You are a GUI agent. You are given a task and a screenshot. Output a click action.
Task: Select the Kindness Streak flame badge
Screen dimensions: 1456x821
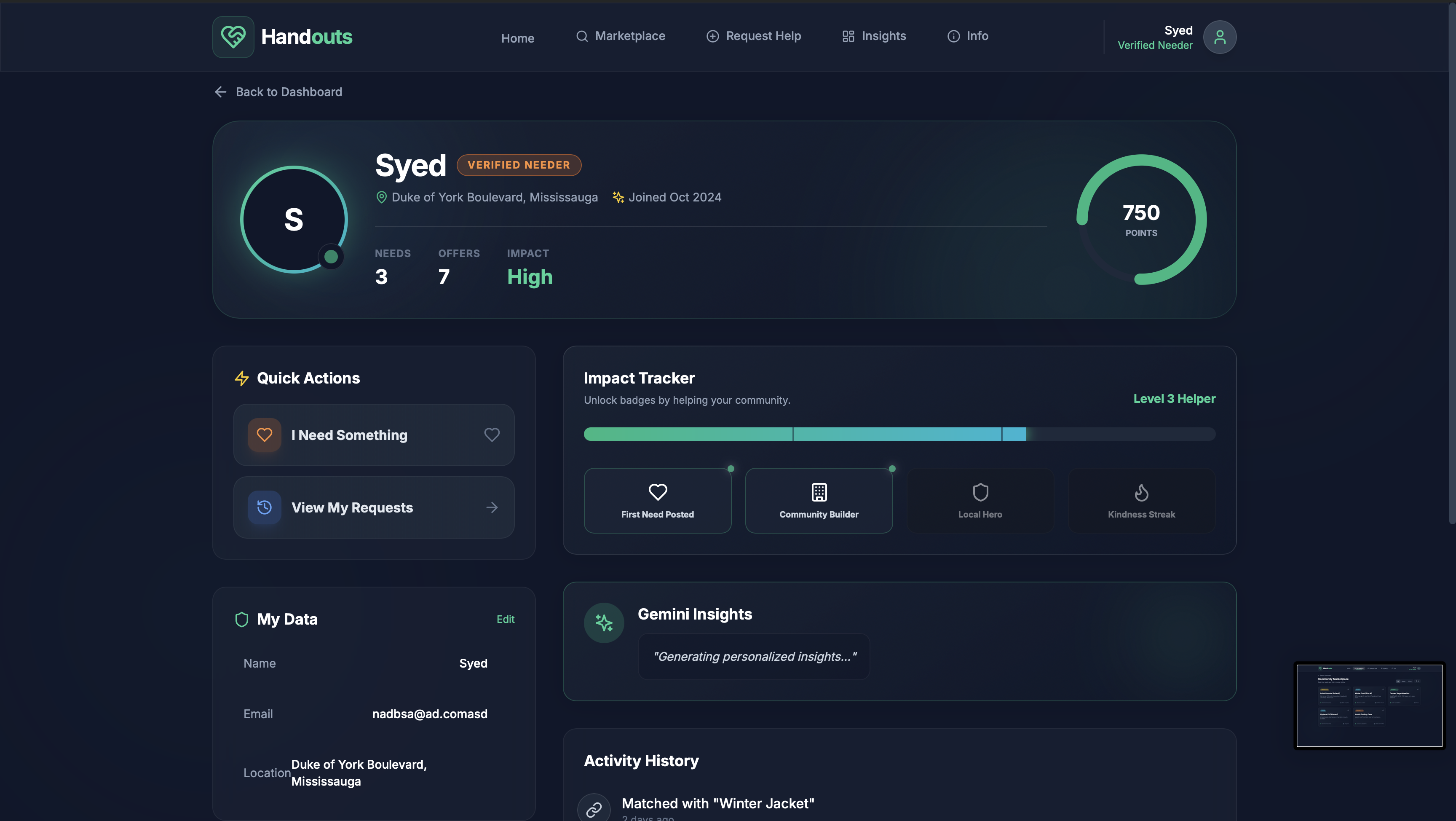1140,500
